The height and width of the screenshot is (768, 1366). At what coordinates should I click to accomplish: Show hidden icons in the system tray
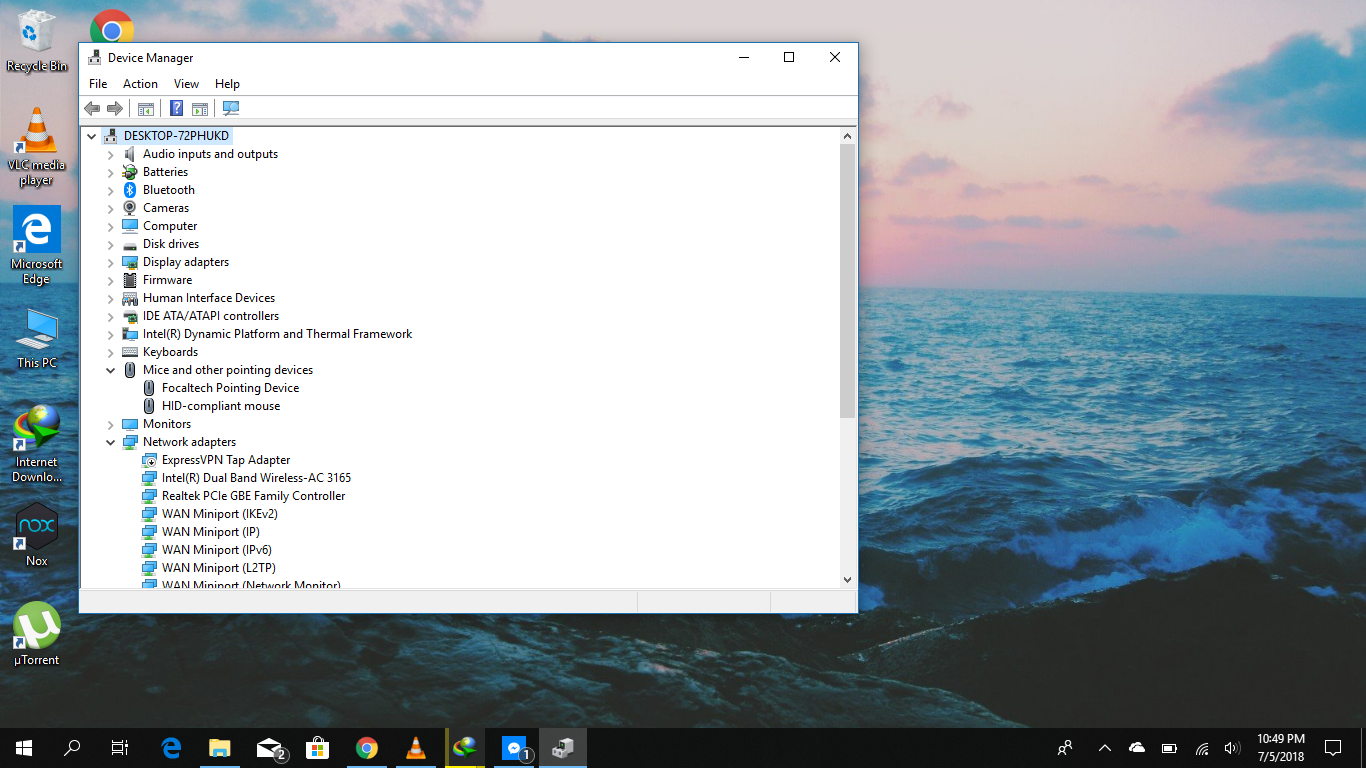[x=1105, y=748]
